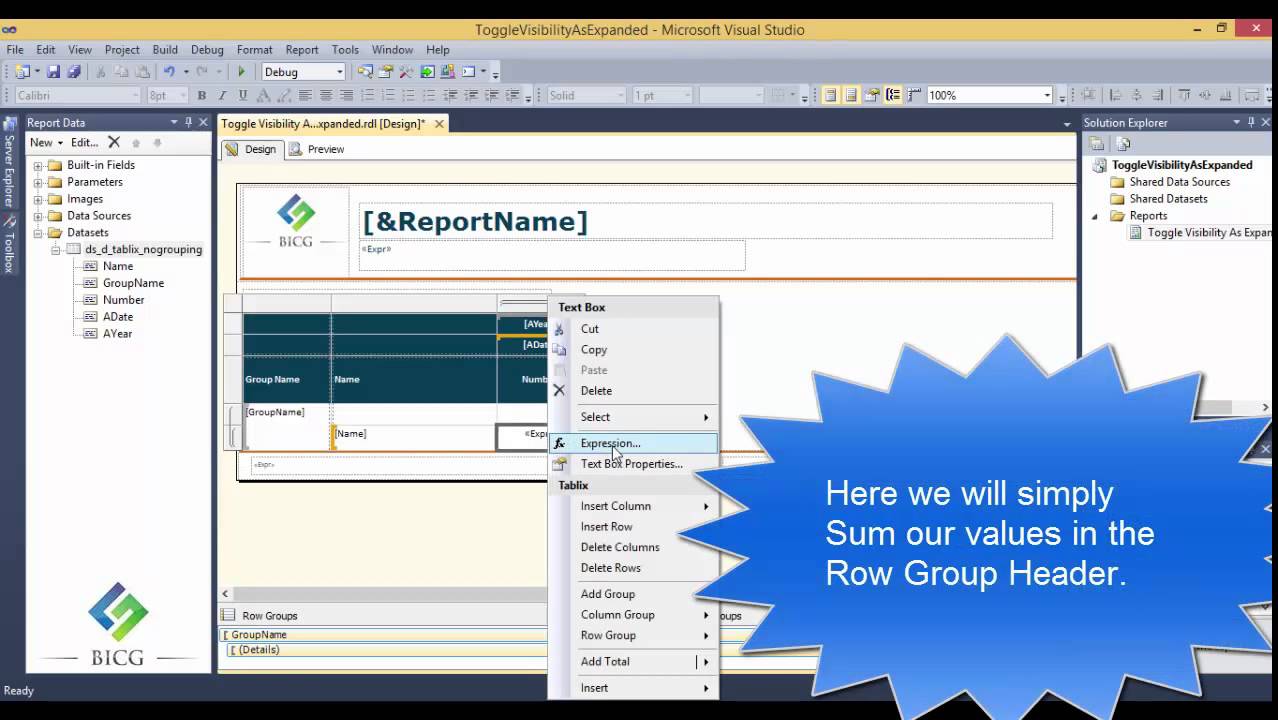Open the Row Group submenu

(633, 636)
